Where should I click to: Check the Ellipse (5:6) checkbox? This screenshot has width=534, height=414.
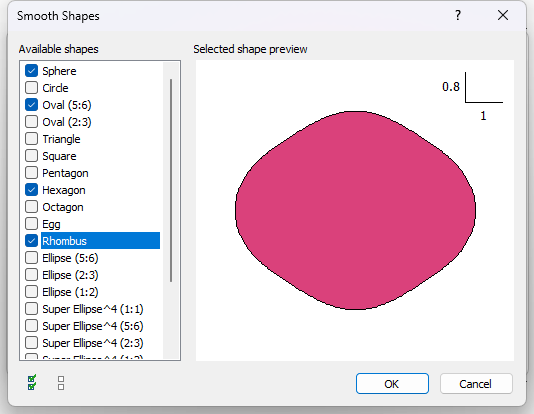pos(31,258)
